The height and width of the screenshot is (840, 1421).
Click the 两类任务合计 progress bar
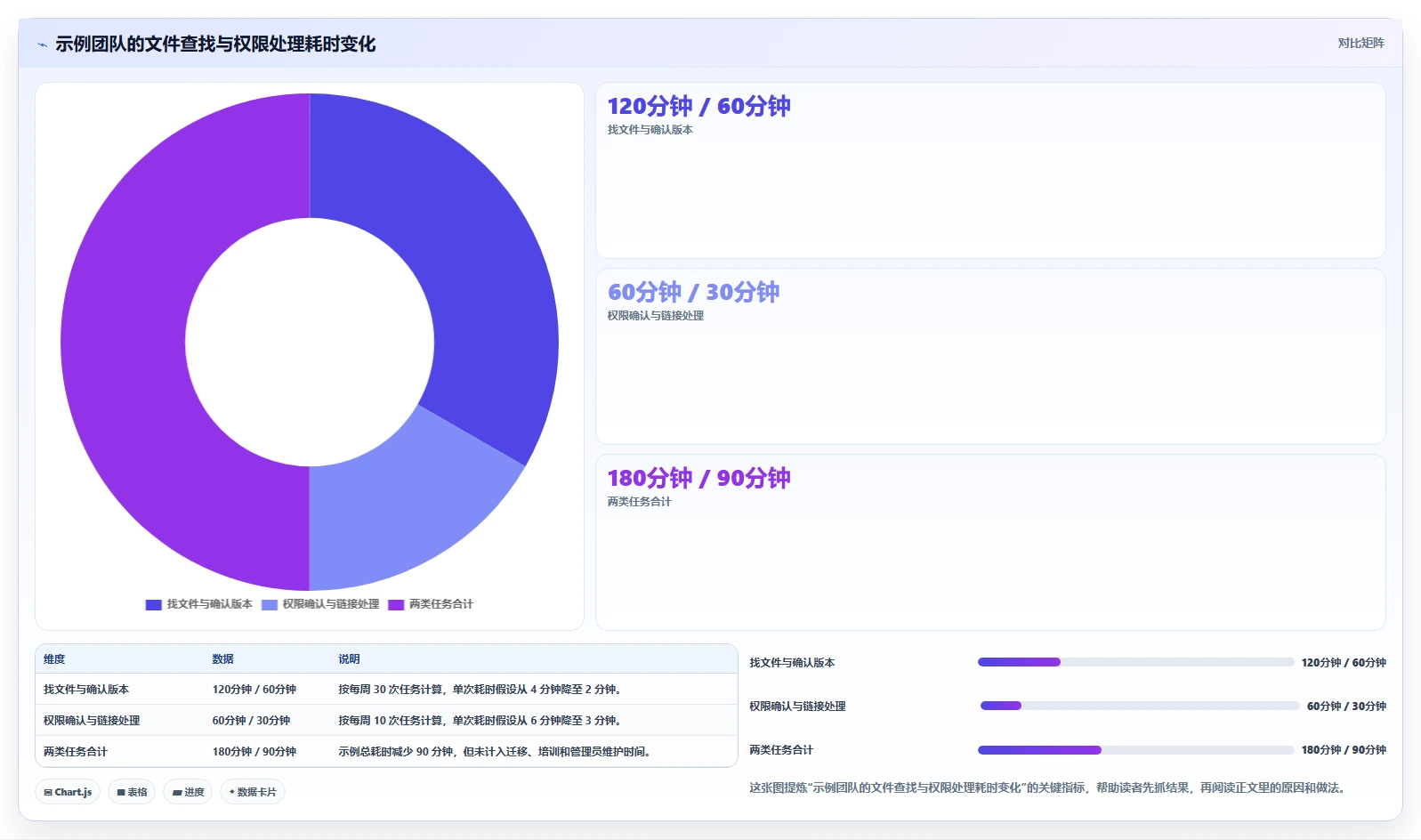tap(1135, 750)
